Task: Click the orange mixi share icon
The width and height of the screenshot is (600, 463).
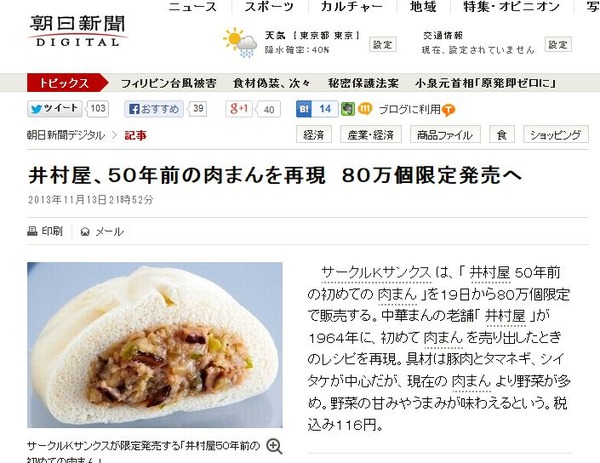Action: (x=365, y=109)
